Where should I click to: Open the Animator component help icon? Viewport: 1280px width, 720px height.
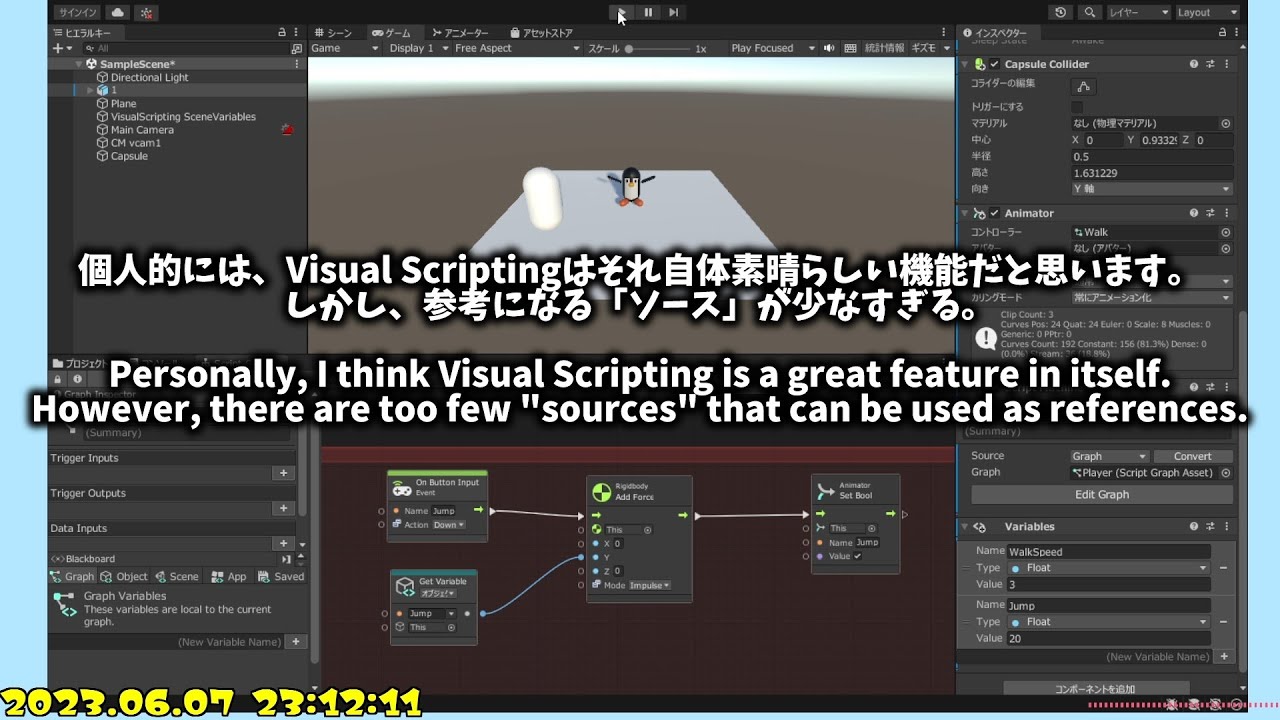(x=1194, y=213)
